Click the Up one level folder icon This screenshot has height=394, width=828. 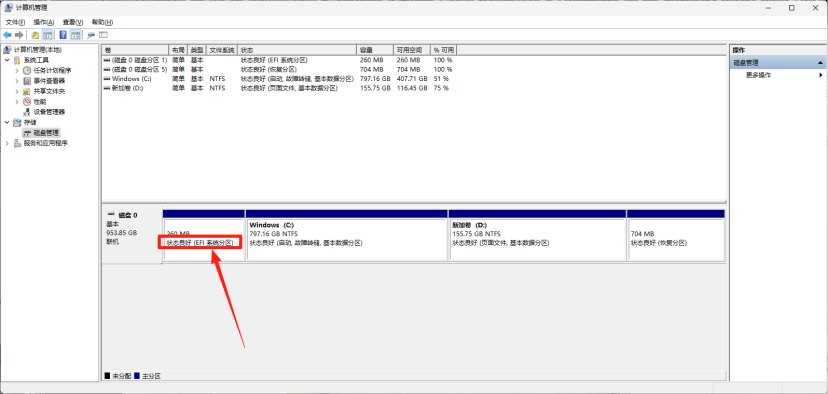coord(35,35)
